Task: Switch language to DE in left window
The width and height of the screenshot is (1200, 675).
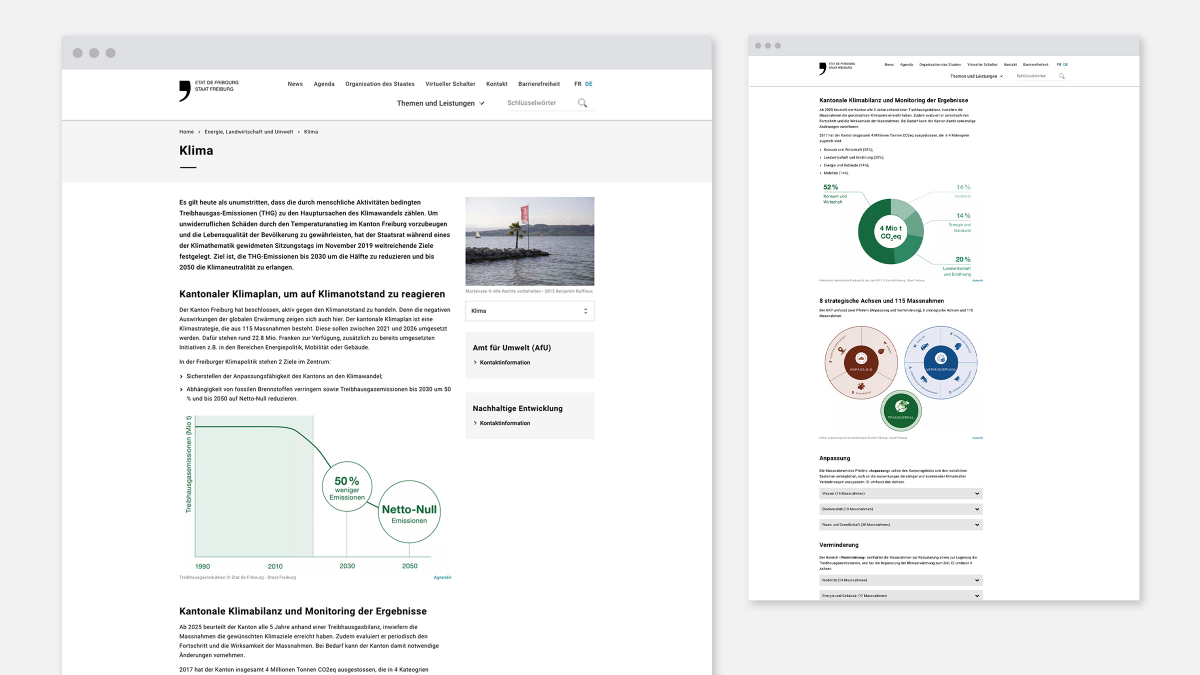Action: pyautogui.click(x=589, y=84)
